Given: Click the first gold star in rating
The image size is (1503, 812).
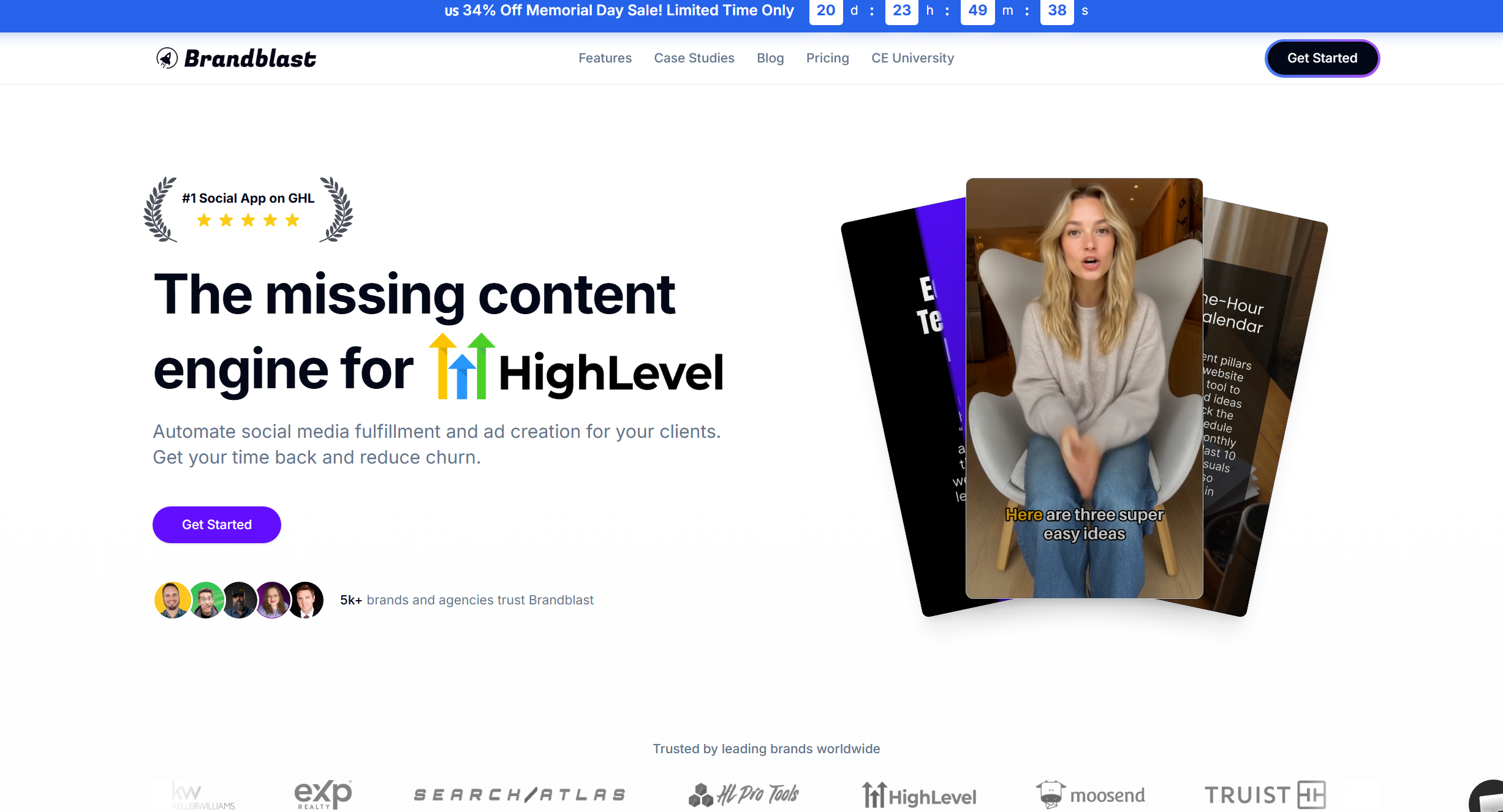Looking at the screenshot, I should (204, 220).
